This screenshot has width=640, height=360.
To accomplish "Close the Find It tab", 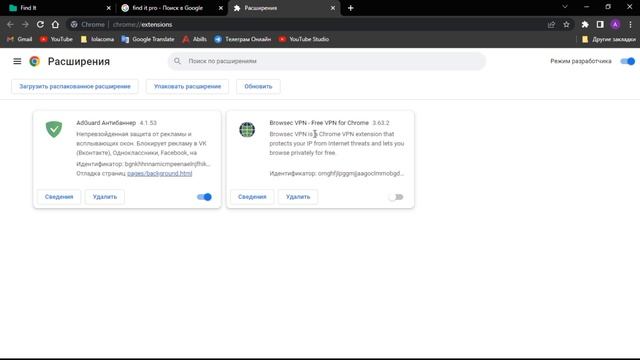I will 109,8.
